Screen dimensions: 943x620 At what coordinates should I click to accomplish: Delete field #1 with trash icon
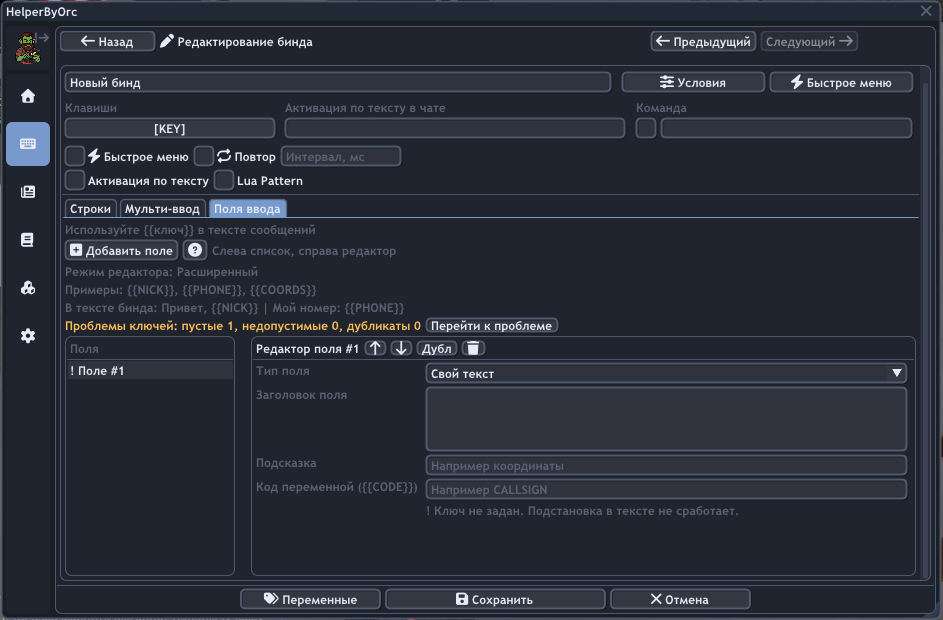[474, 348]
